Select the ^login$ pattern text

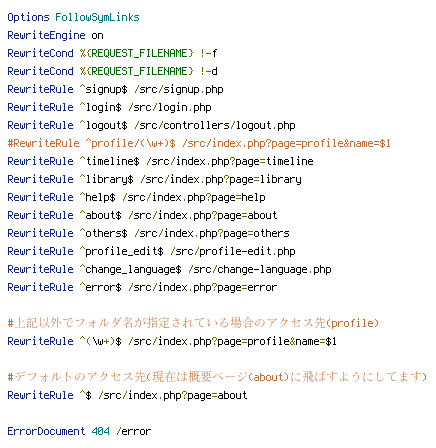100,107
